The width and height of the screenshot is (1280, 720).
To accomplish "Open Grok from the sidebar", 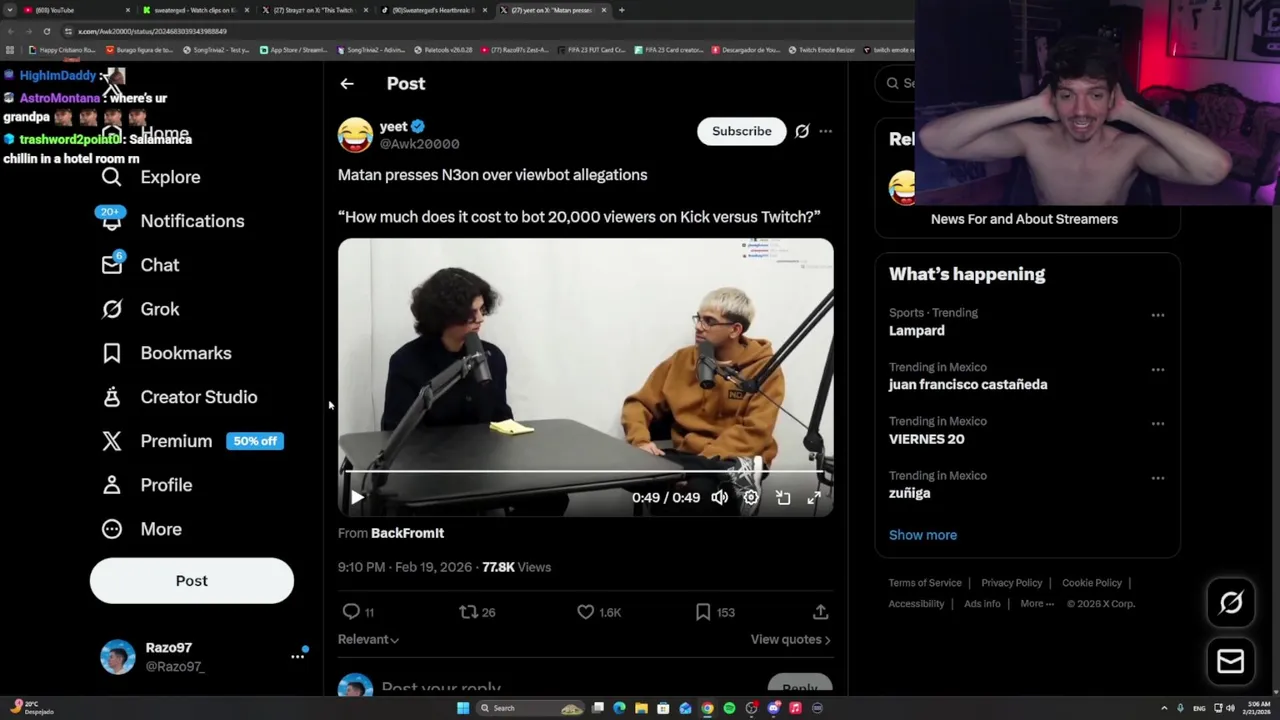I will click(141, 309).
